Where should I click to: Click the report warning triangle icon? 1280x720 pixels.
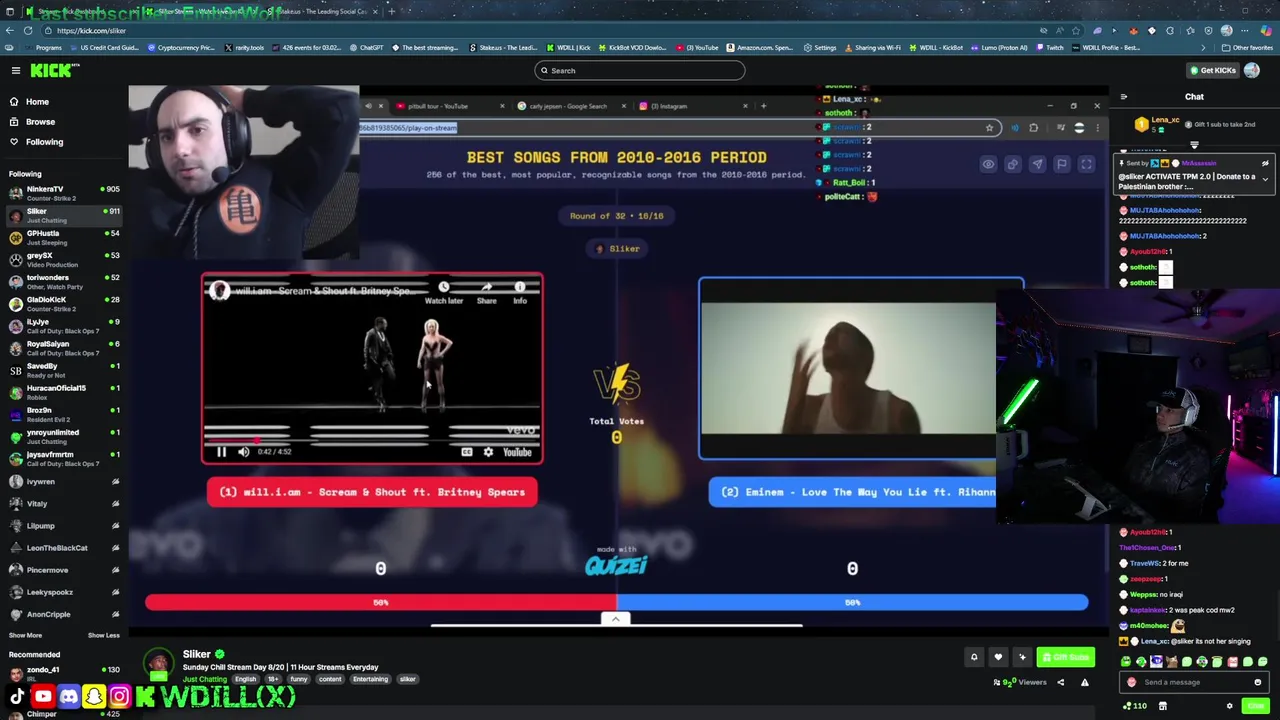click(1085, 682)
